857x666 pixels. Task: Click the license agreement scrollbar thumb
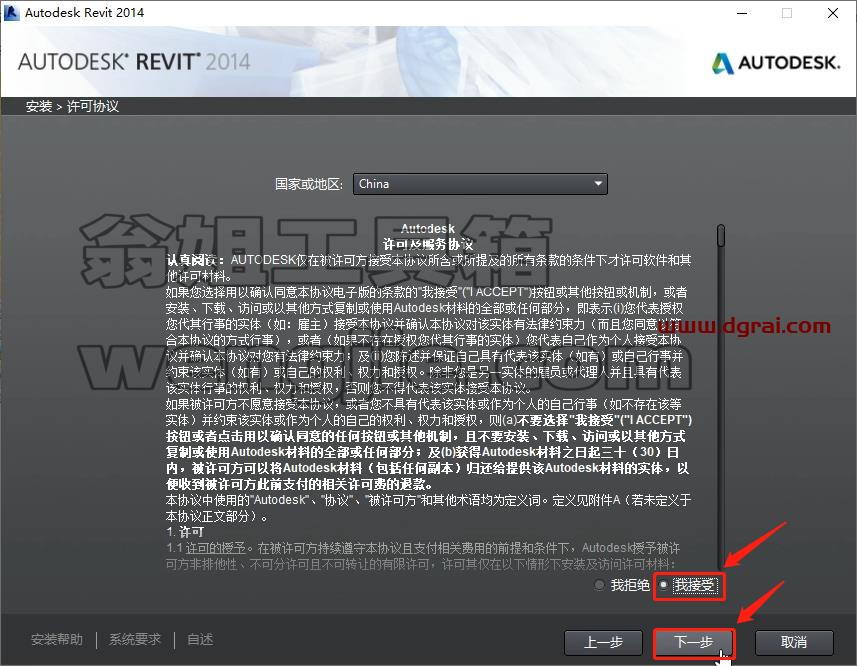[x=721, y=235]
